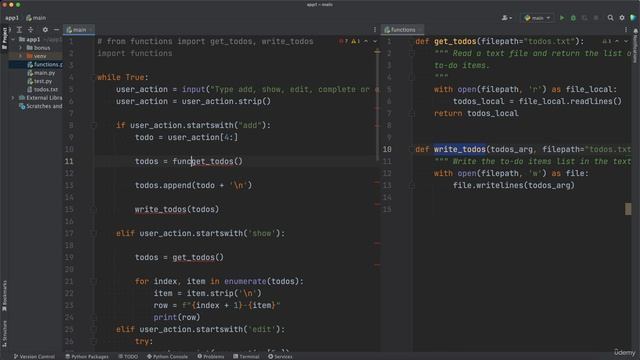Click 'import functions' on line 2
640x360 pixels.
(x=135, y=53)
